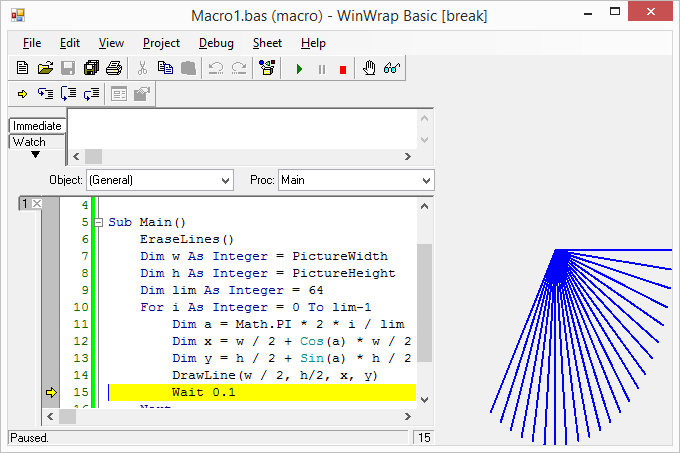680x453 pixels.
Task: Click the WinWrap application icon in title bar
Action: click(18, 16)
